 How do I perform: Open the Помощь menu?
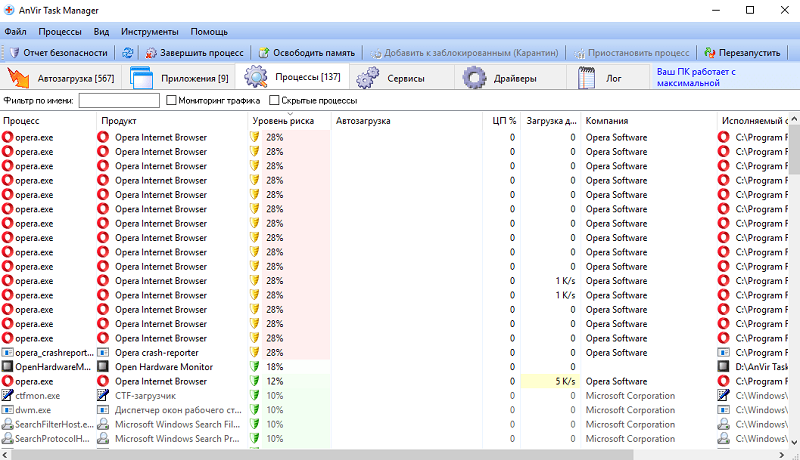[x=209, y=32]
